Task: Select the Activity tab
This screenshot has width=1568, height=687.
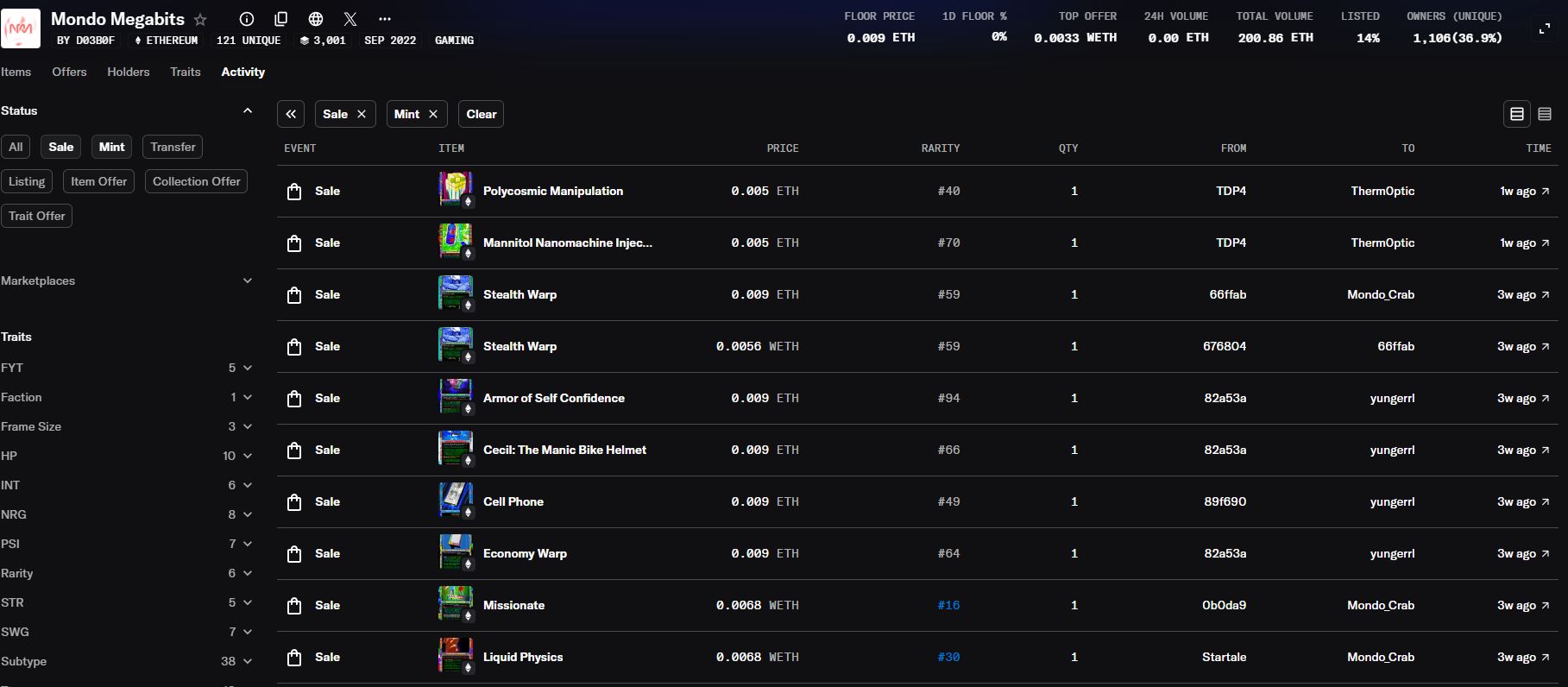Action: click(243, 72)
